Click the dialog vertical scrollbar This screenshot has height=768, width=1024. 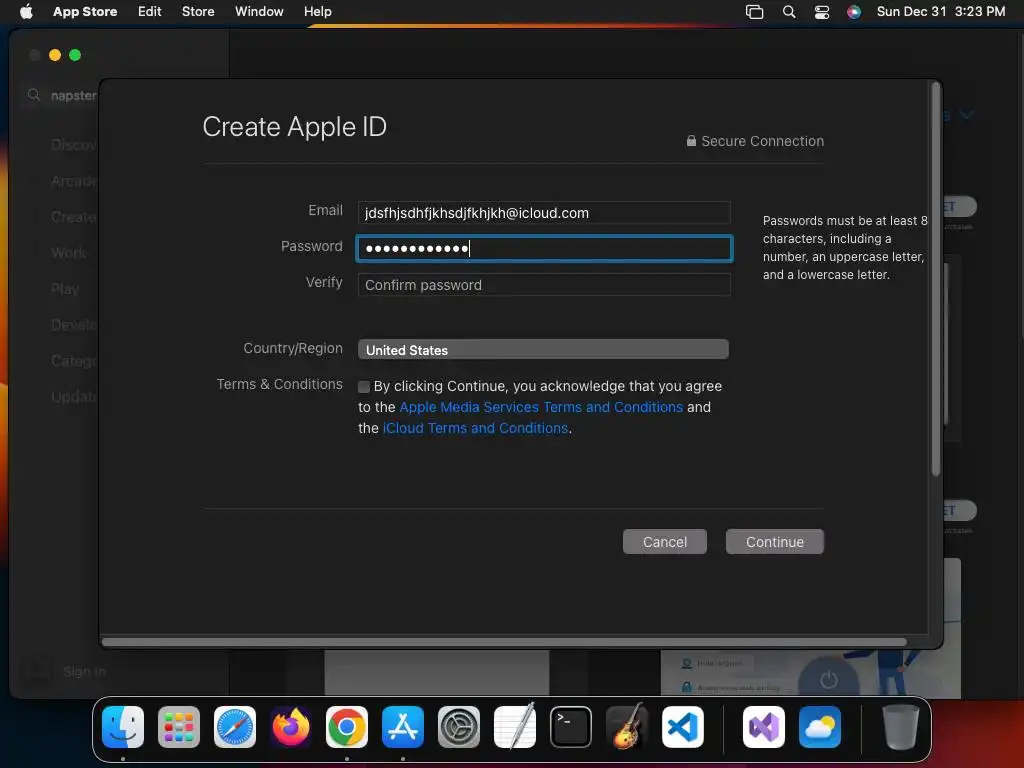[935, 280]
